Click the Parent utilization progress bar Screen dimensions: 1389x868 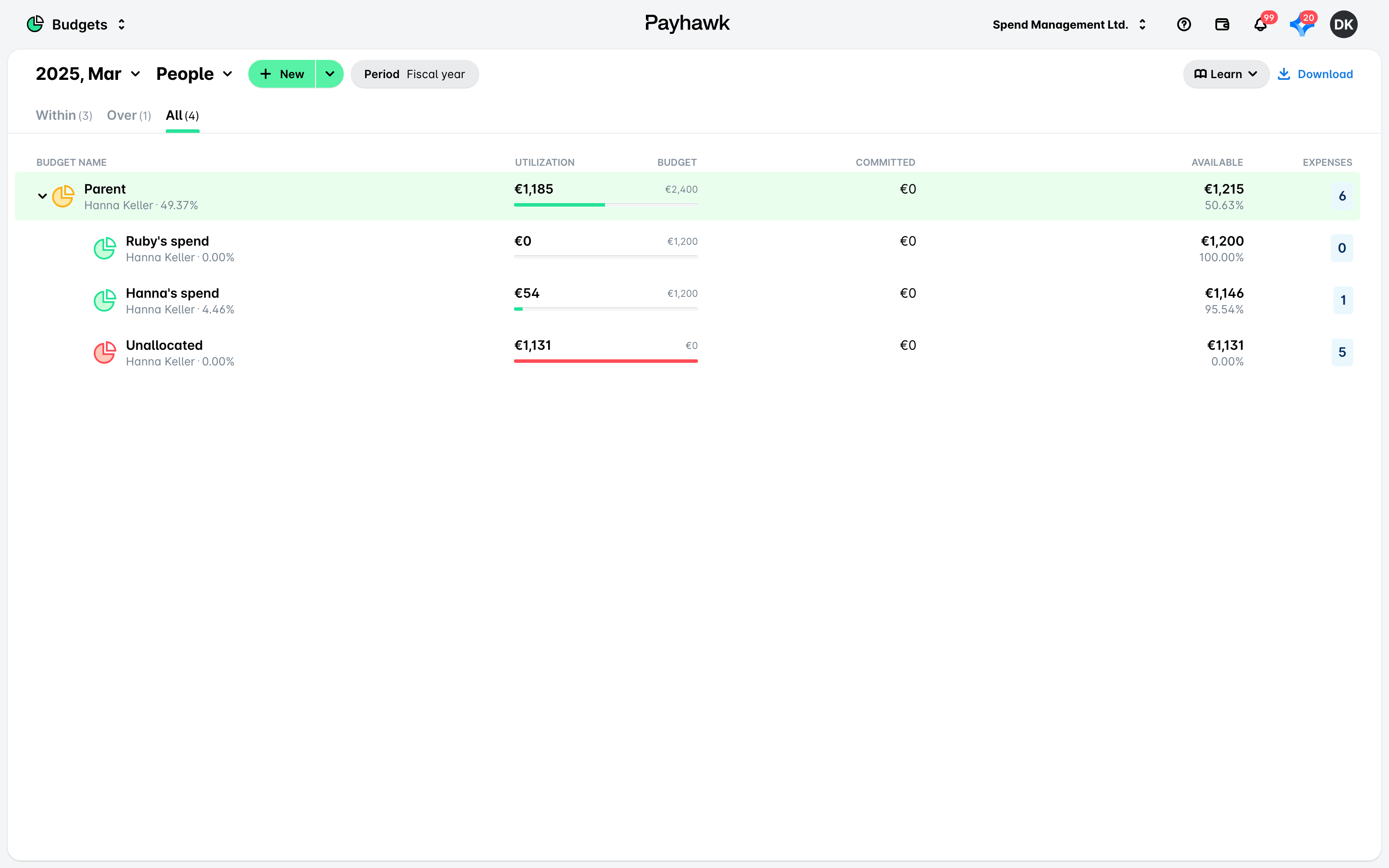606,204
